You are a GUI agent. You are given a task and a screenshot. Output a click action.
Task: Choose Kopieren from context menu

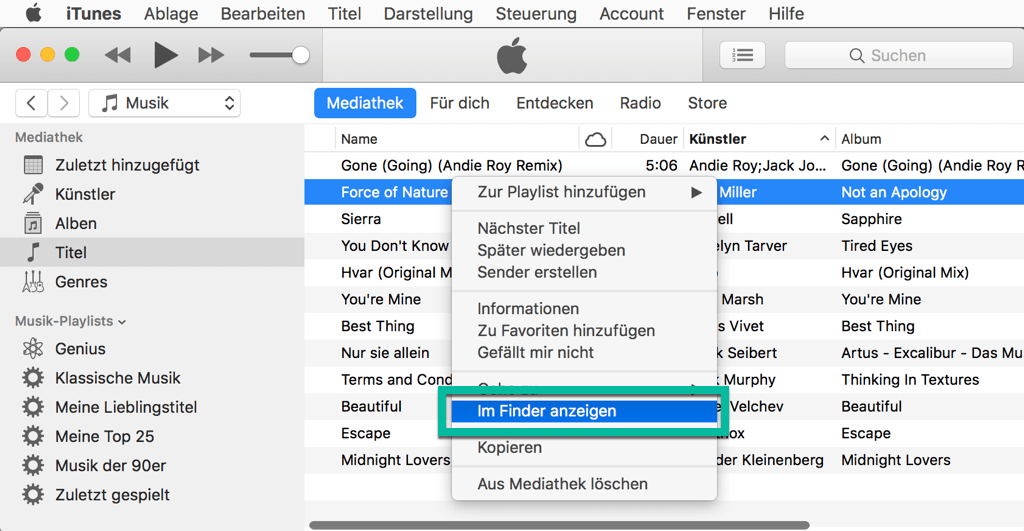tap(584, 447)
